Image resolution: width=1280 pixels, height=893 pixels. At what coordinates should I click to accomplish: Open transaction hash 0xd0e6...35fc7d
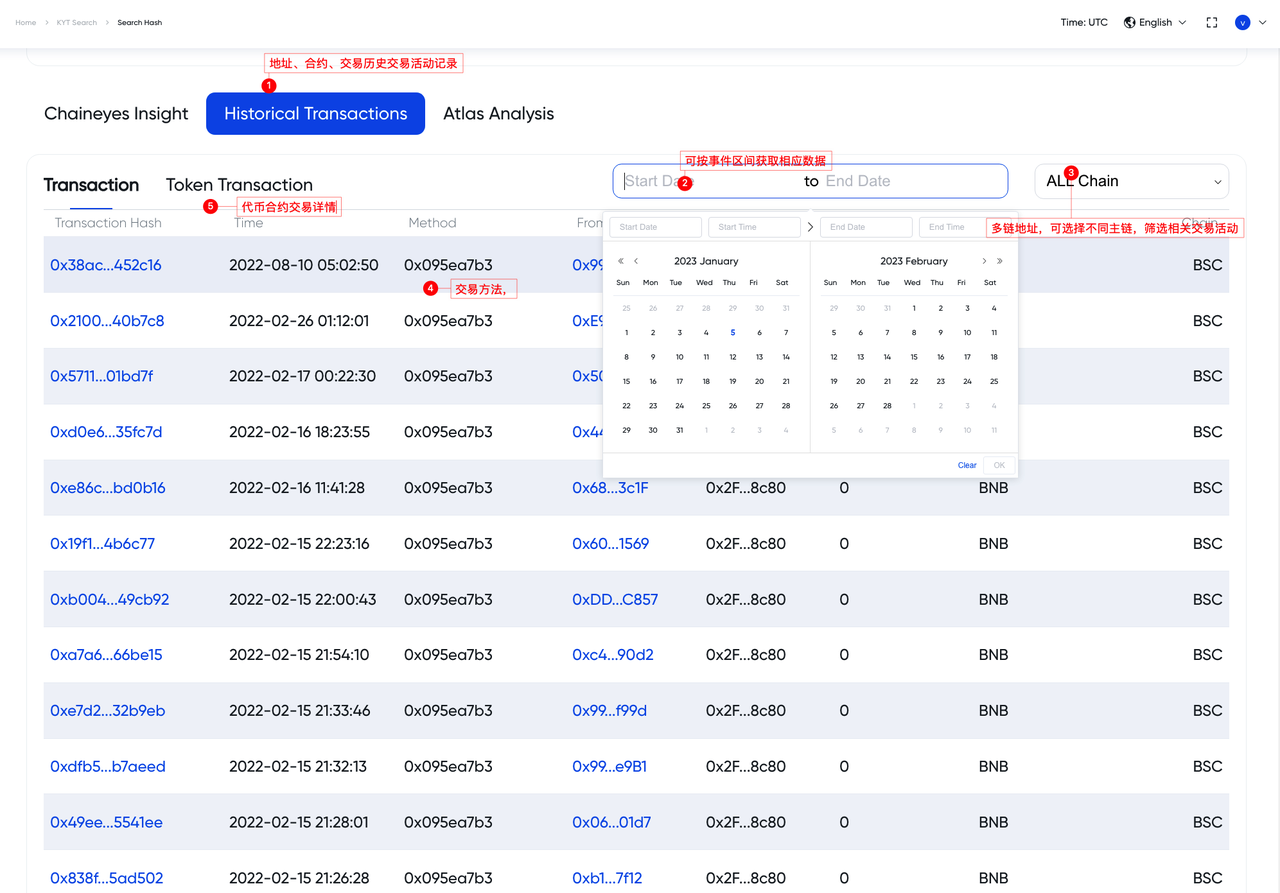tap(106, 432)
